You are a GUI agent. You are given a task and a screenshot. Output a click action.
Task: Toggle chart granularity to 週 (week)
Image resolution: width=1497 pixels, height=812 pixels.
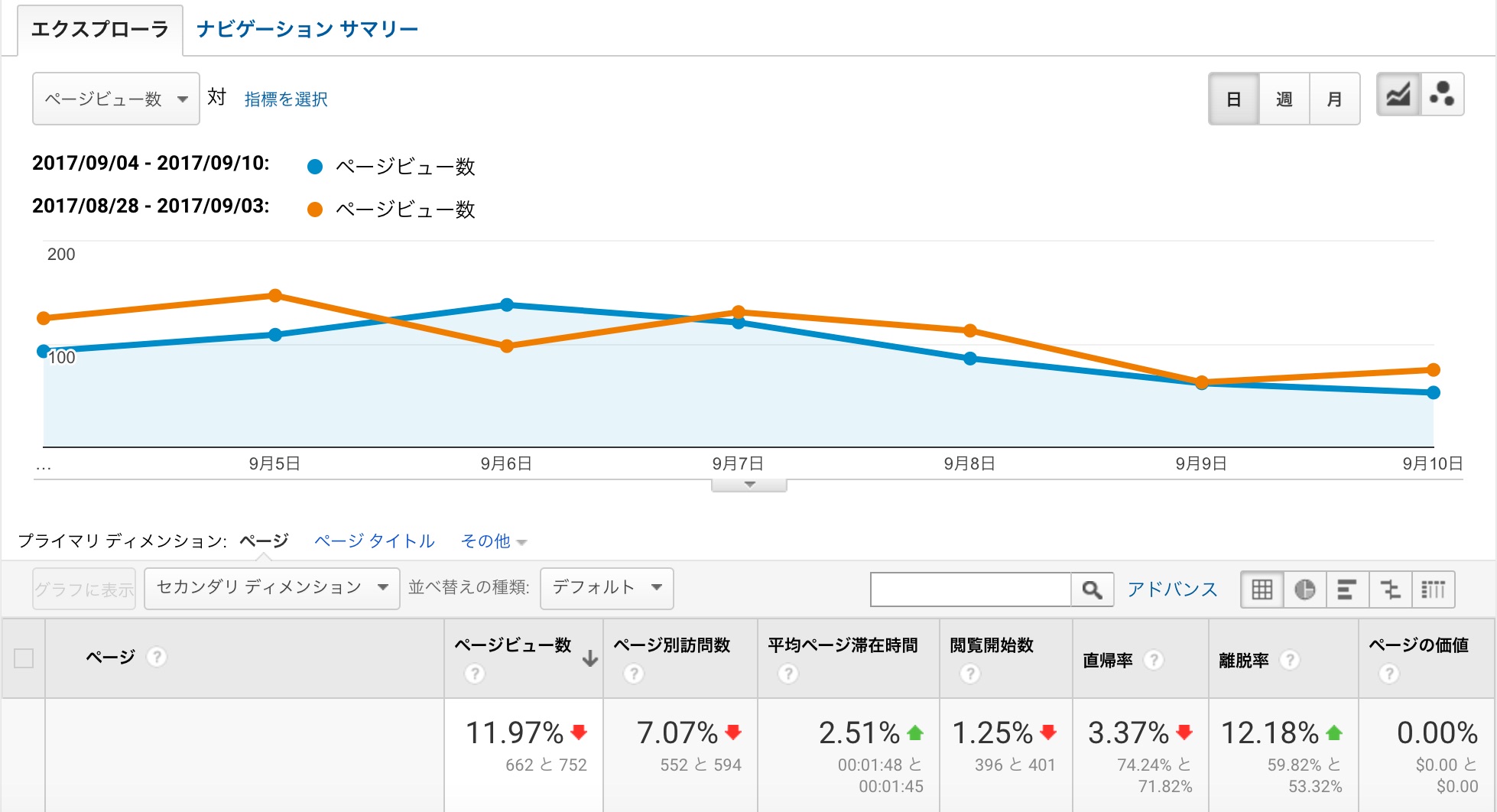click(1284, 99)
